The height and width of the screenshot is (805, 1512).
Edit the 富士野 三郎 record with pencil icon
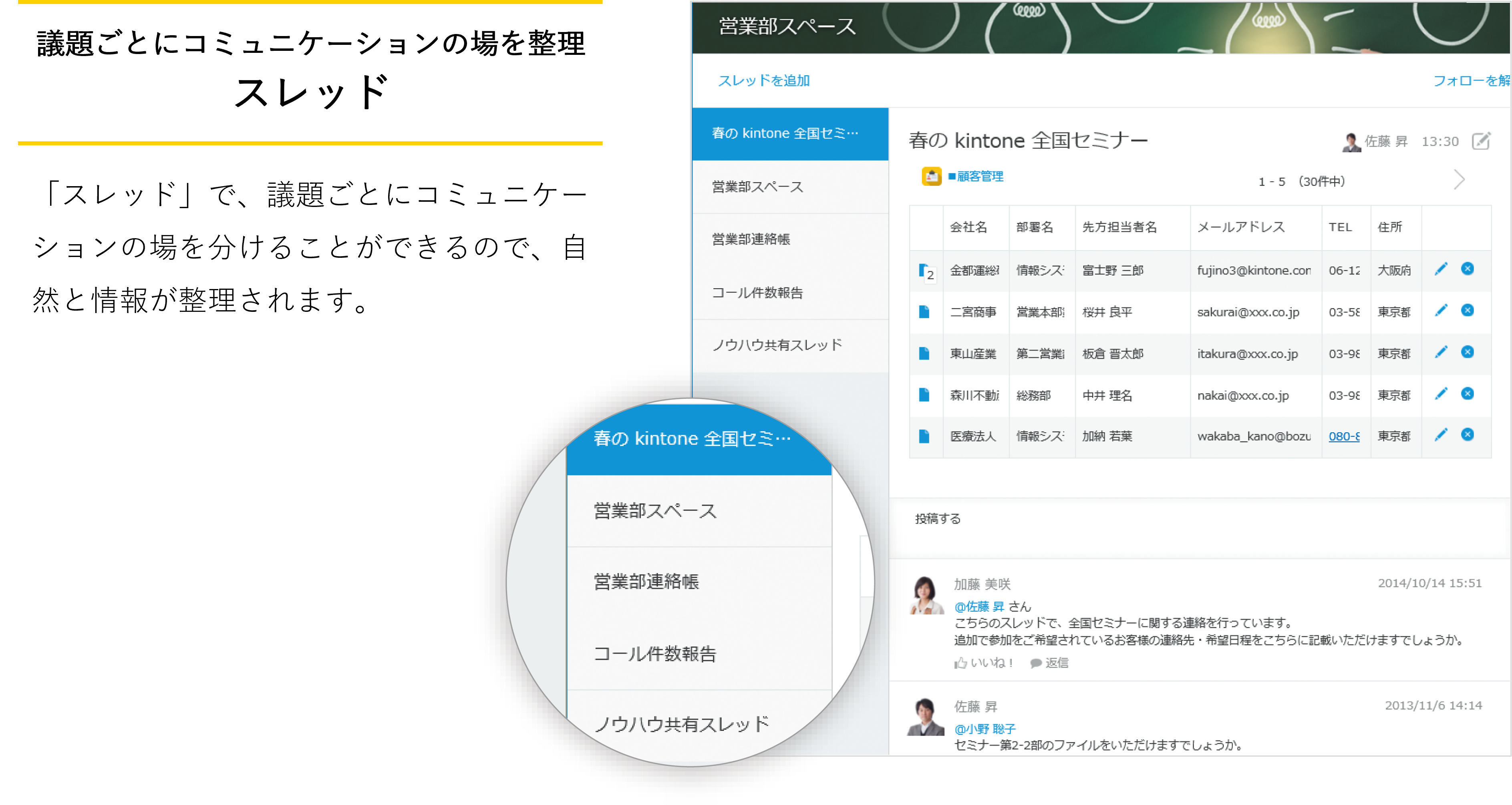[x=1441, y=269]
